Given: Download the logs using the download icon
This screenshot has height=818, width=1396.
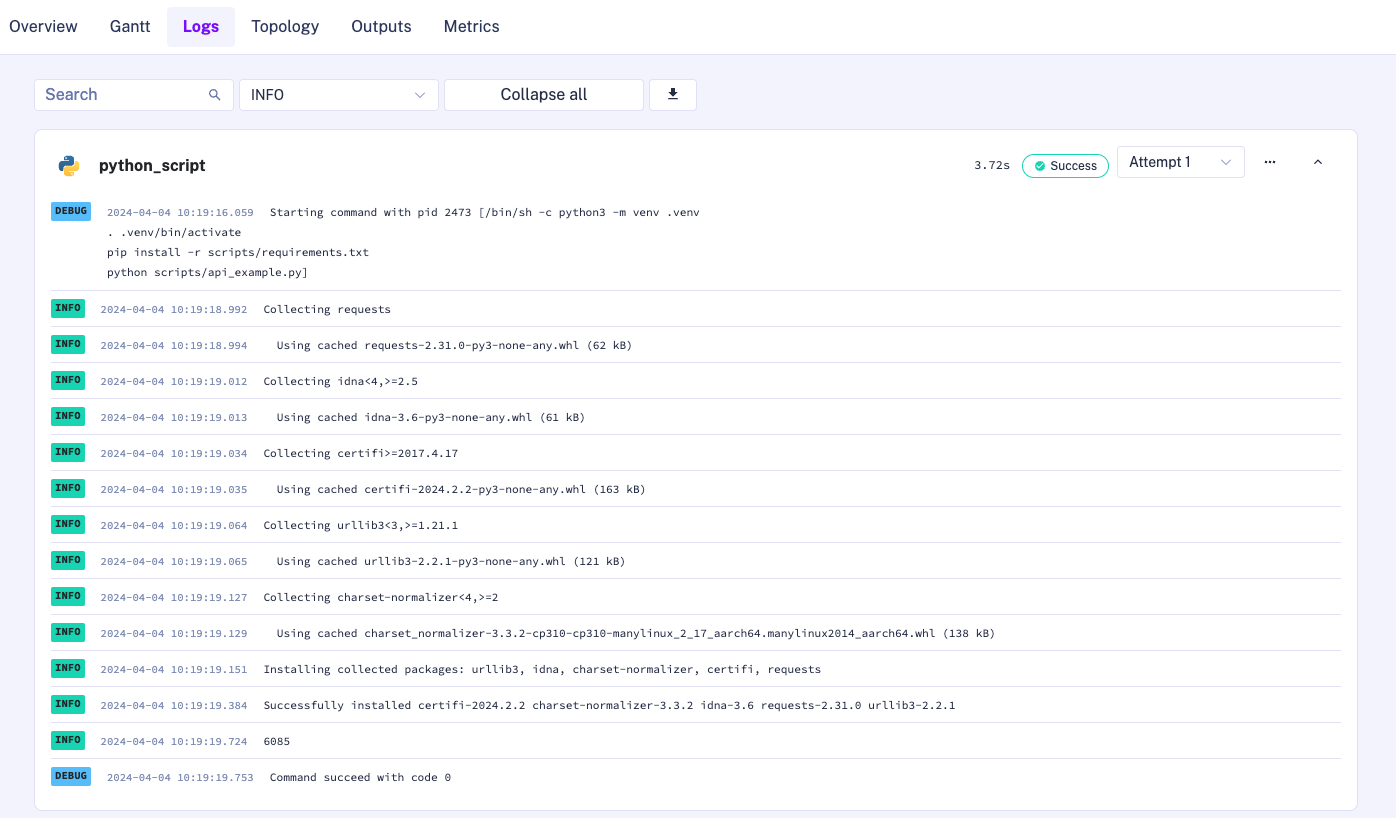Looking at the screenshot, I should (x=672, y=94).
